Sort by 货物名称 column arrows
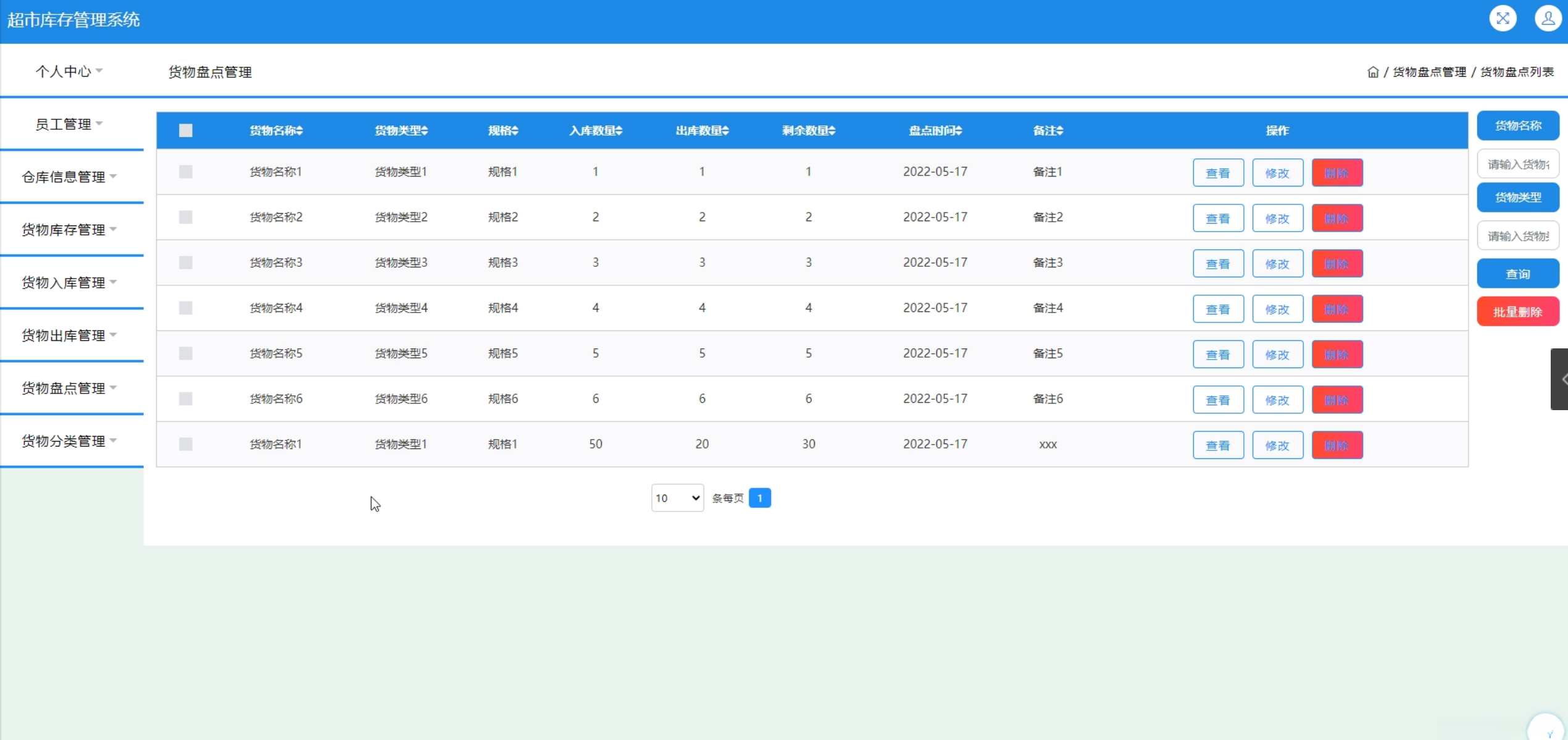The image size is (1568, 740). [300, 131]
